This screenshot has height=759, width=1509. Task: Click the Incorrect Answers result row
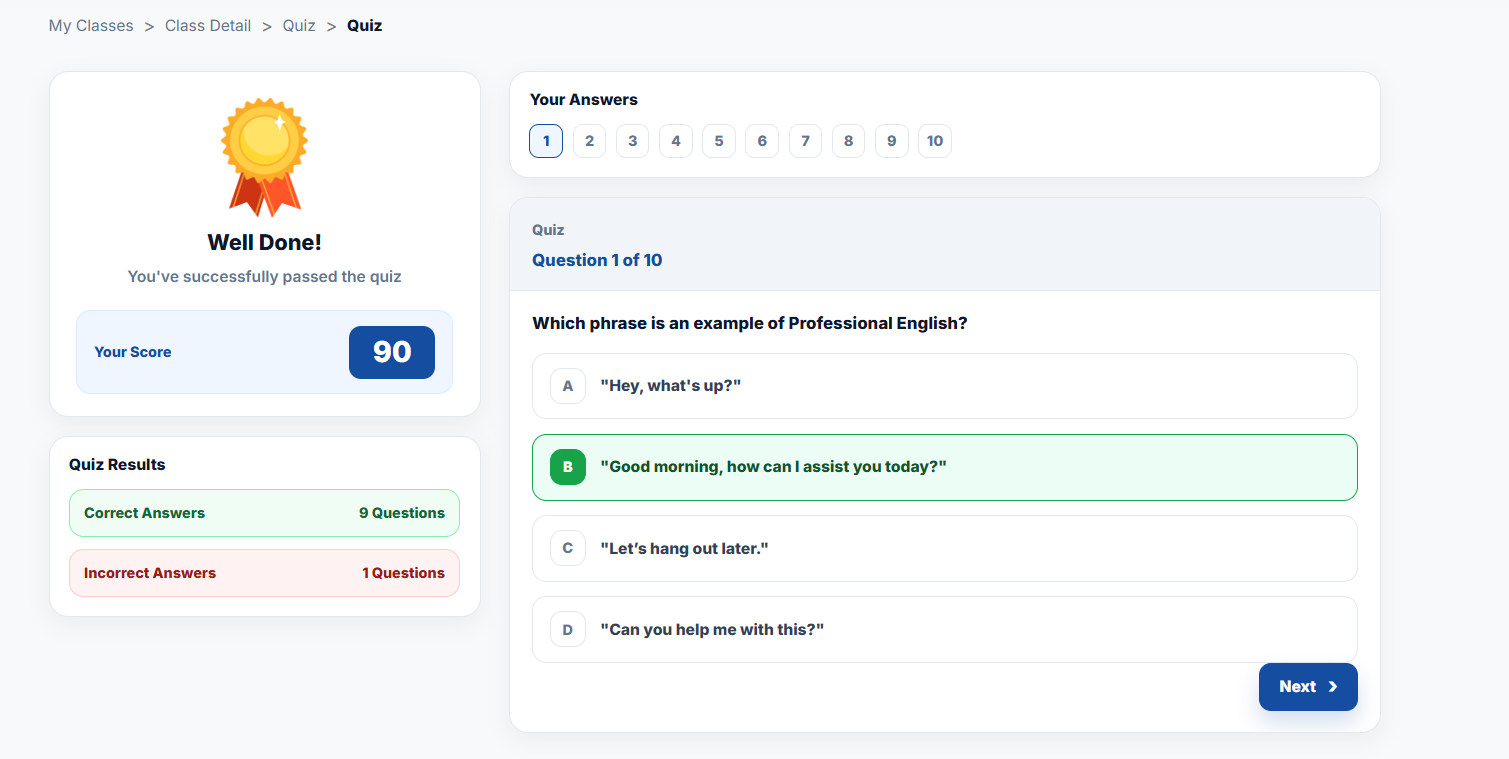(x=264, y=573)
